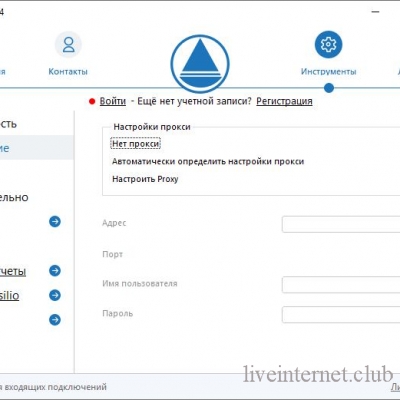Follow the Регистрация link

click(x=284, y=101)
